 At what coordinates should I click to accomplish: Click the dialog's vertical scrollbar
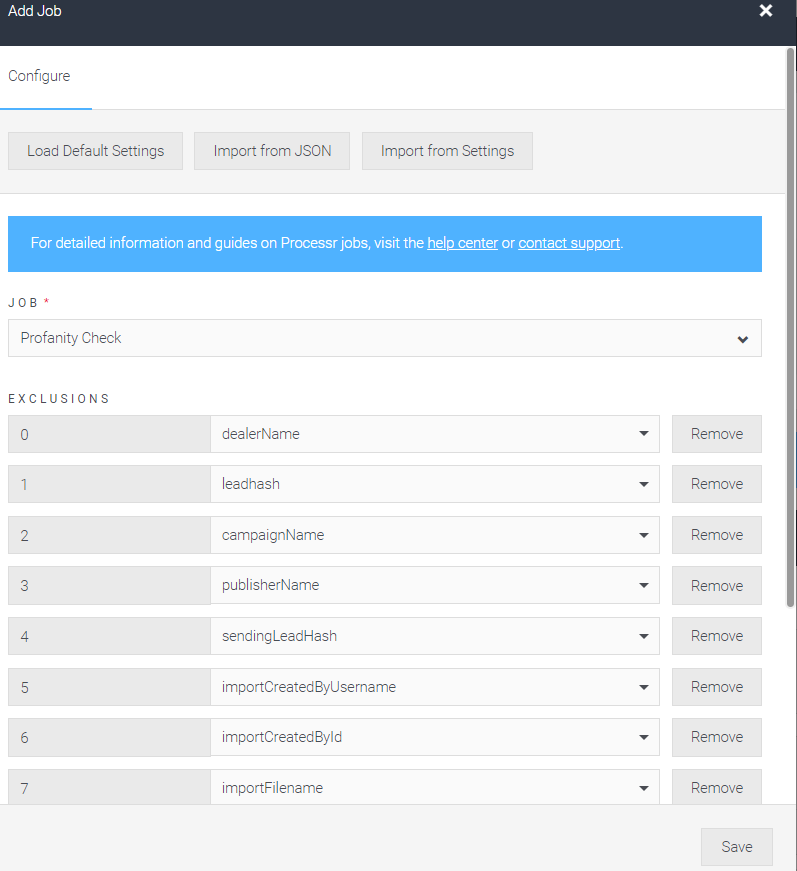tap(790, 328)
